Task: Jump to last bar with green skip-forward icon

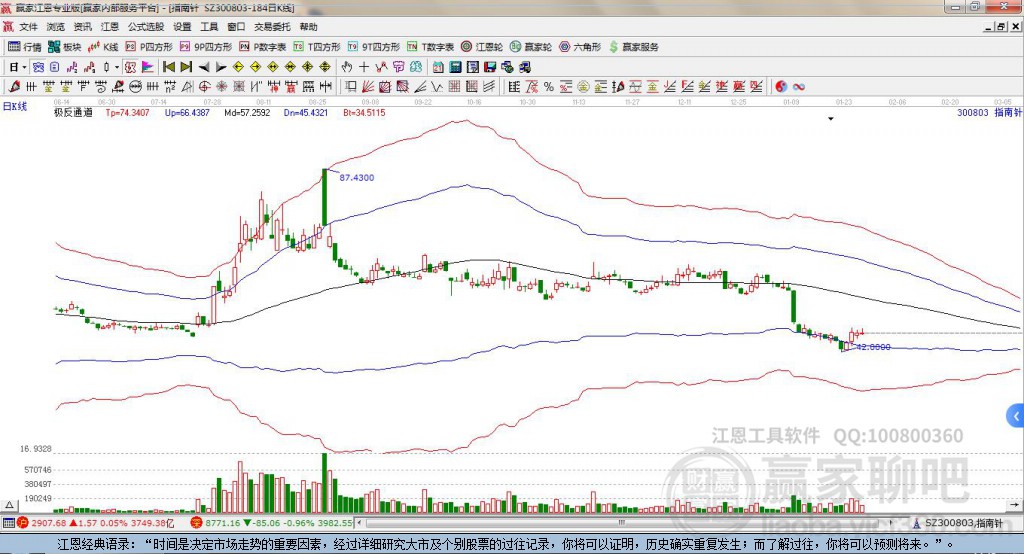Action: click(x=186, y=67)
